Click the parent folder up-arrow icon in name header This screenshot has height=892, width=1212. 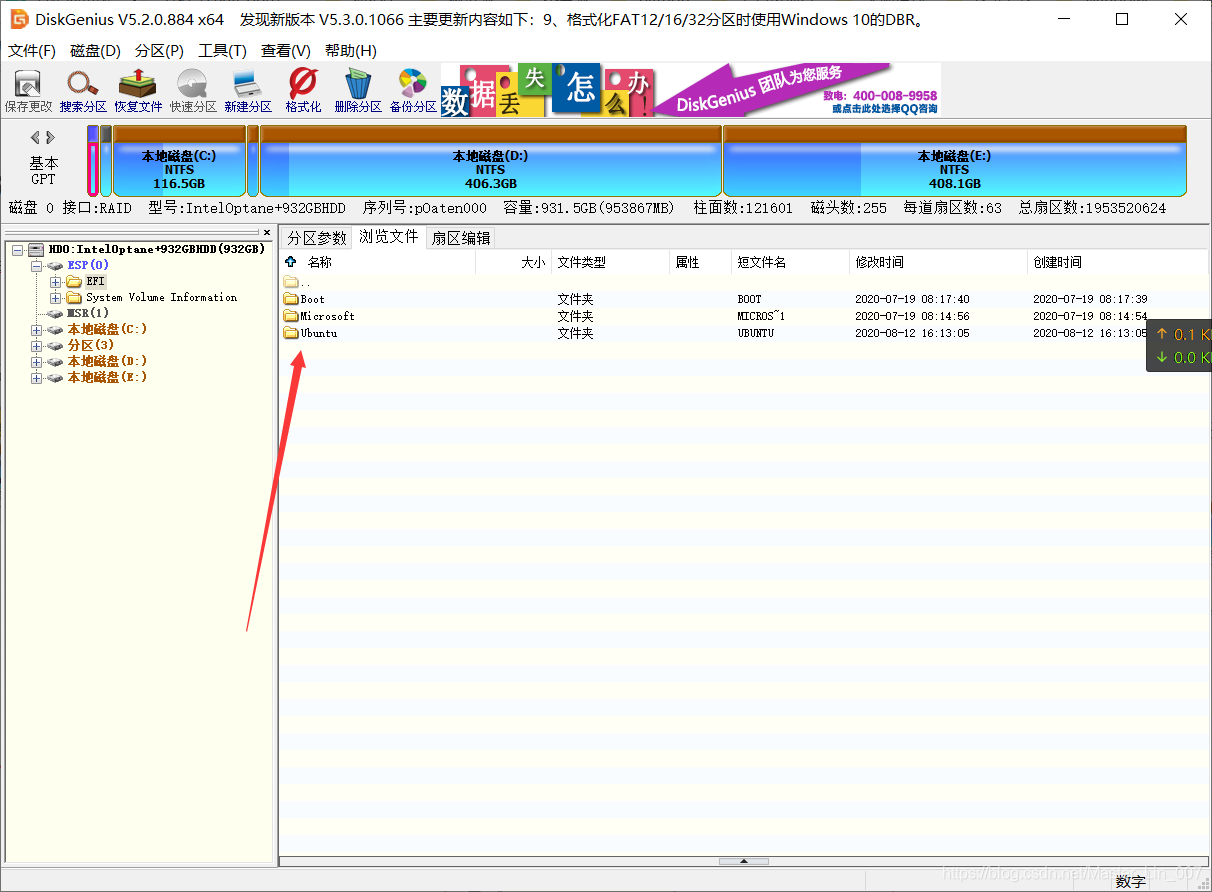click(292, 262)
